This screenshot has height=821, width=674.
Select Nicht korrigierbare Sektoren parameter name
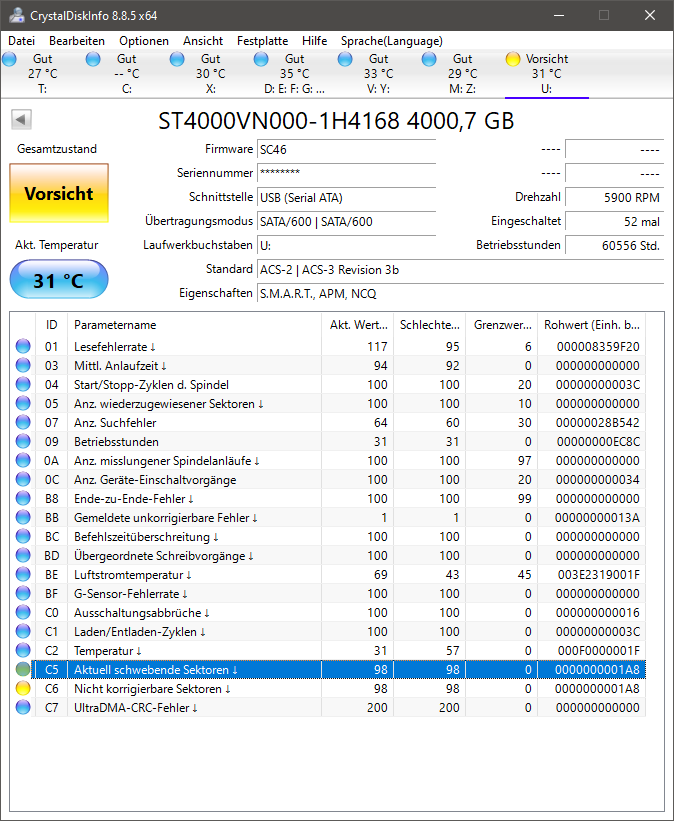click(x=152, y=689)
